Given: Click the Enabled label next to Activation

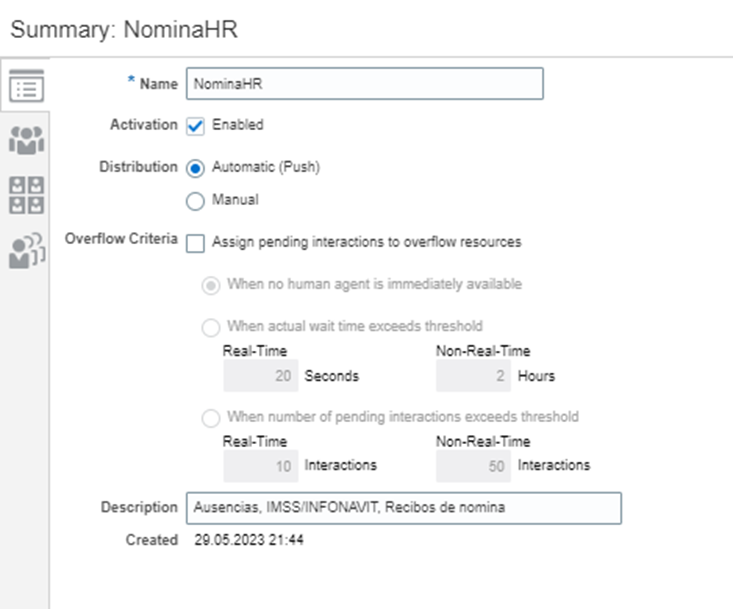Looking at the screenshot, I should [x=237, y=125].
